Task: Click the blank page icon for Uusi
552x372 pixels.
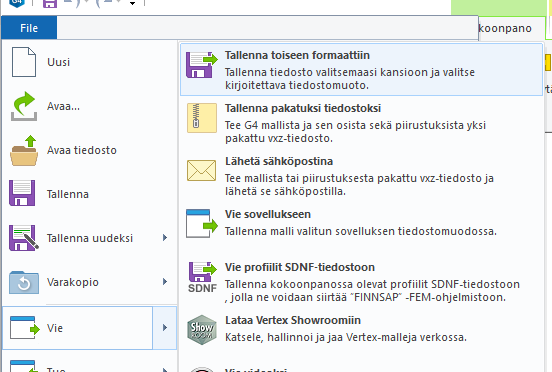Action: [24, 62]
